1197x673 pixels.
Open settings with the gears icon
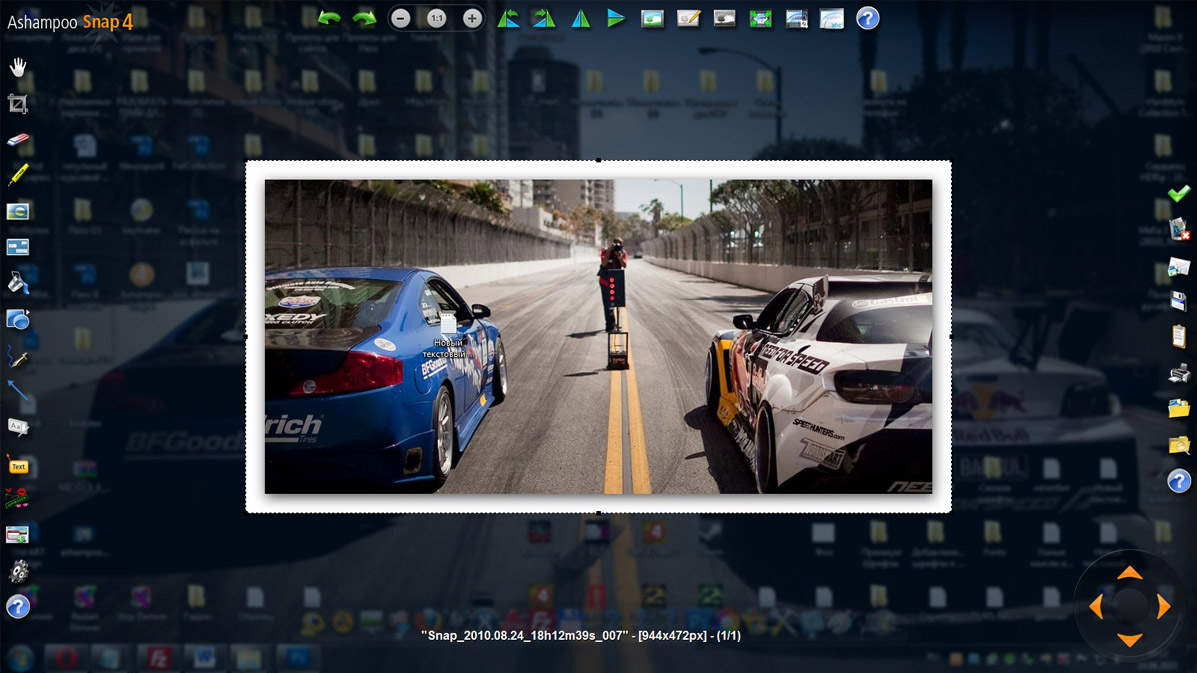coord(18,571)
